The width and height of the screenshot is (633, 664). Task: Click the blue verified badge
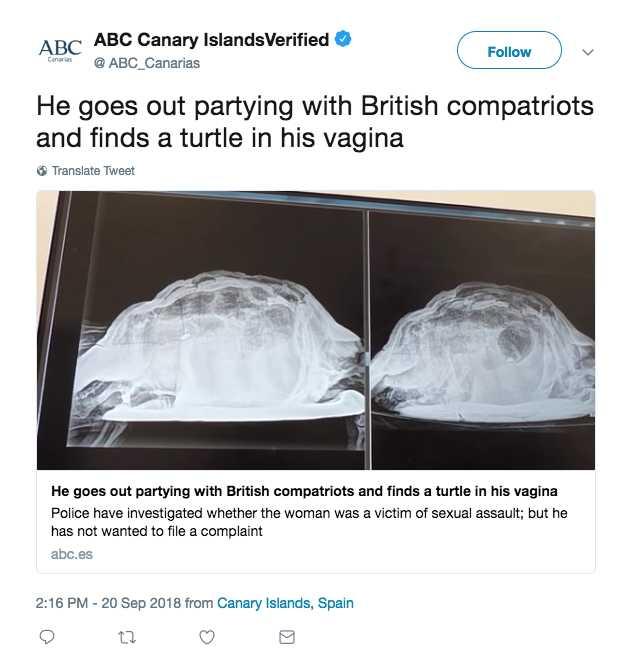pyautogui.click(x=343, y=39)
